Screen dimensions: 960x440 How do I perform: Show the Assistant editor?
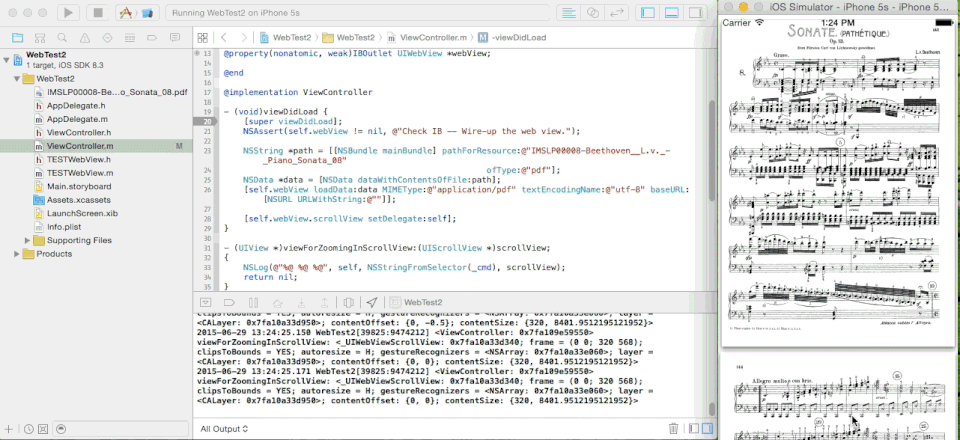pos(593,12)
